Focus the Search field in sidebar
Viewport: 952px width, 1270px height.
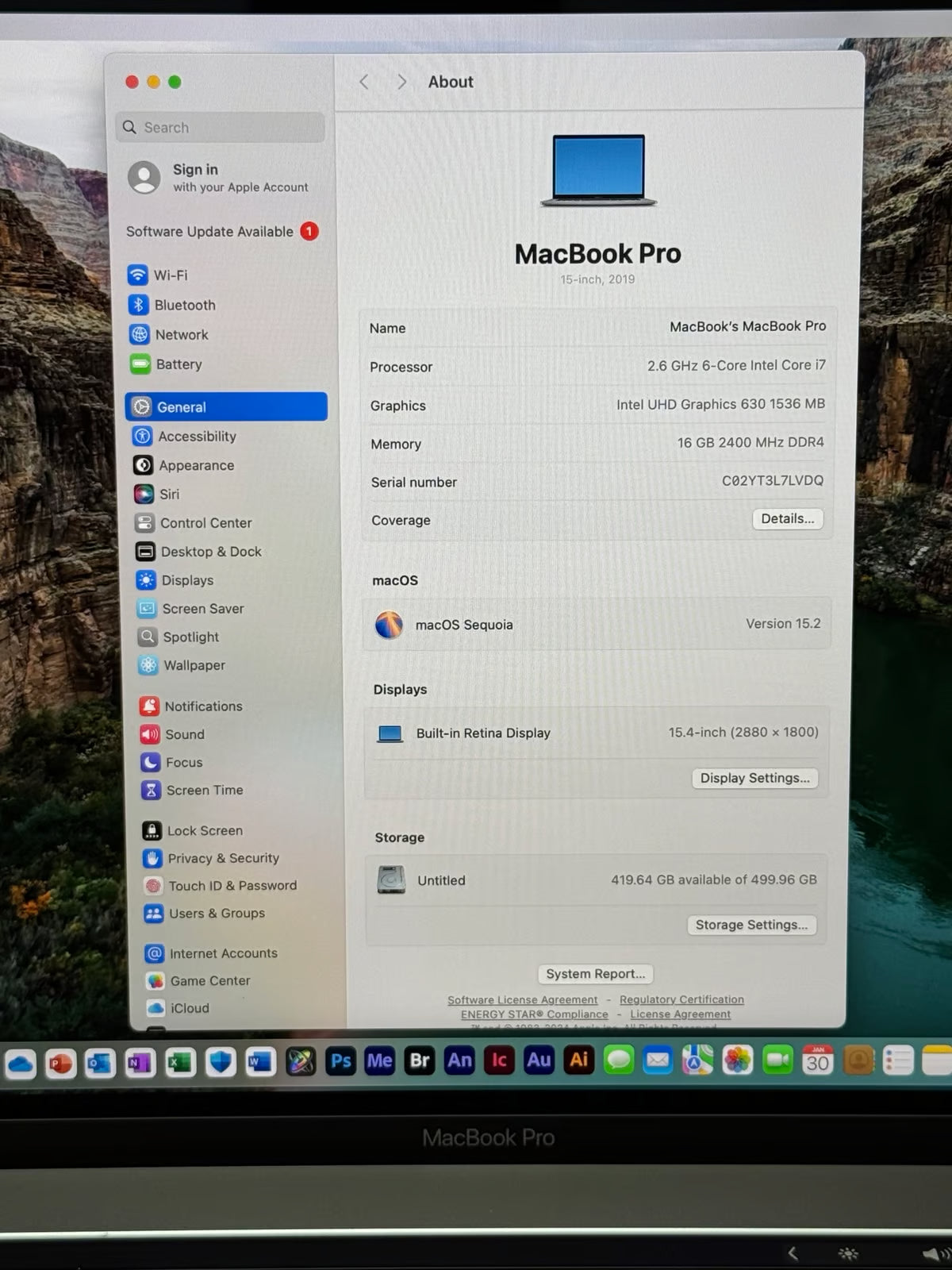tap(221, 127)
